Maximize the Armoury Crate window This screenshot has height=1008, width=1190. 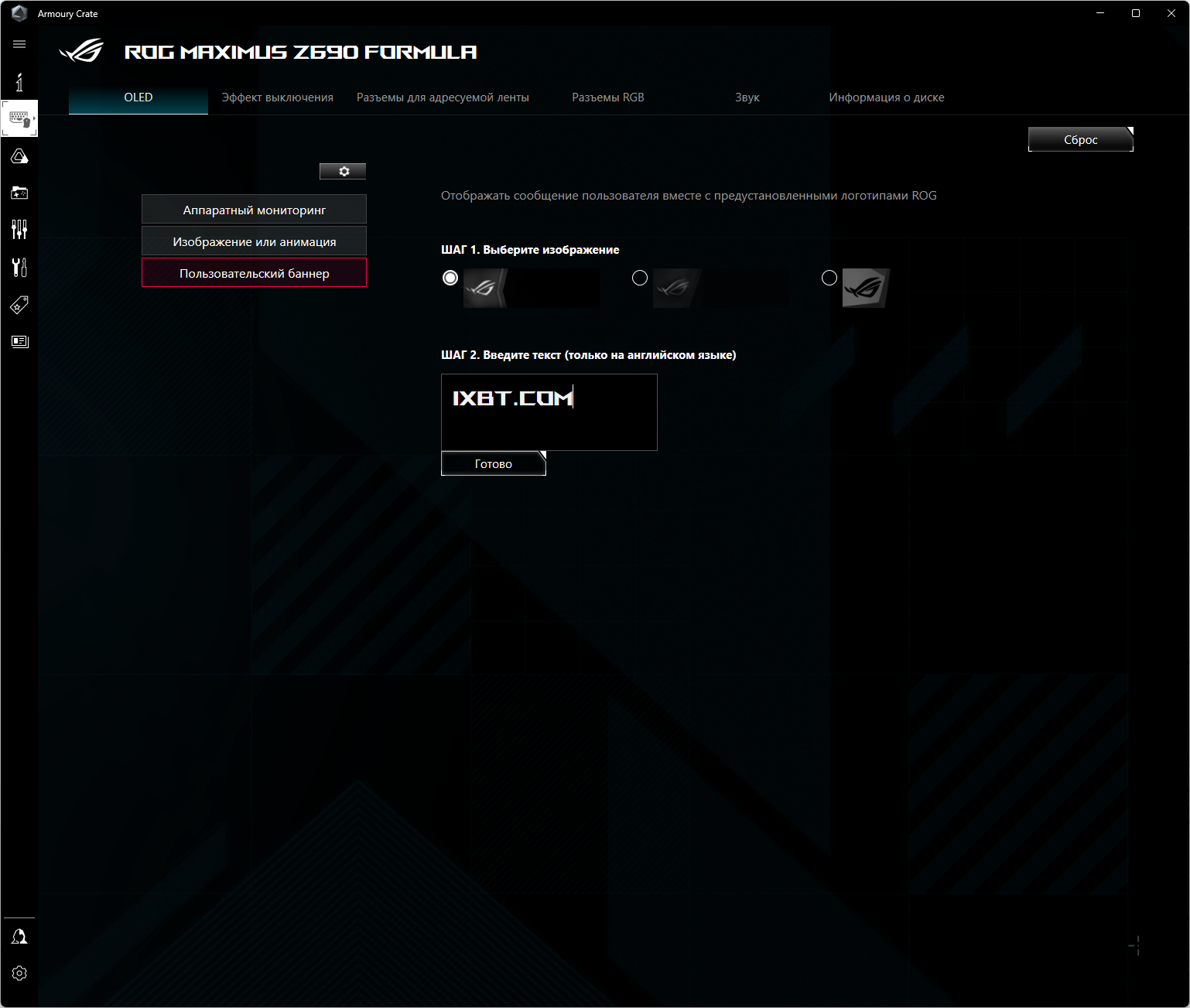pos(1136,13)
